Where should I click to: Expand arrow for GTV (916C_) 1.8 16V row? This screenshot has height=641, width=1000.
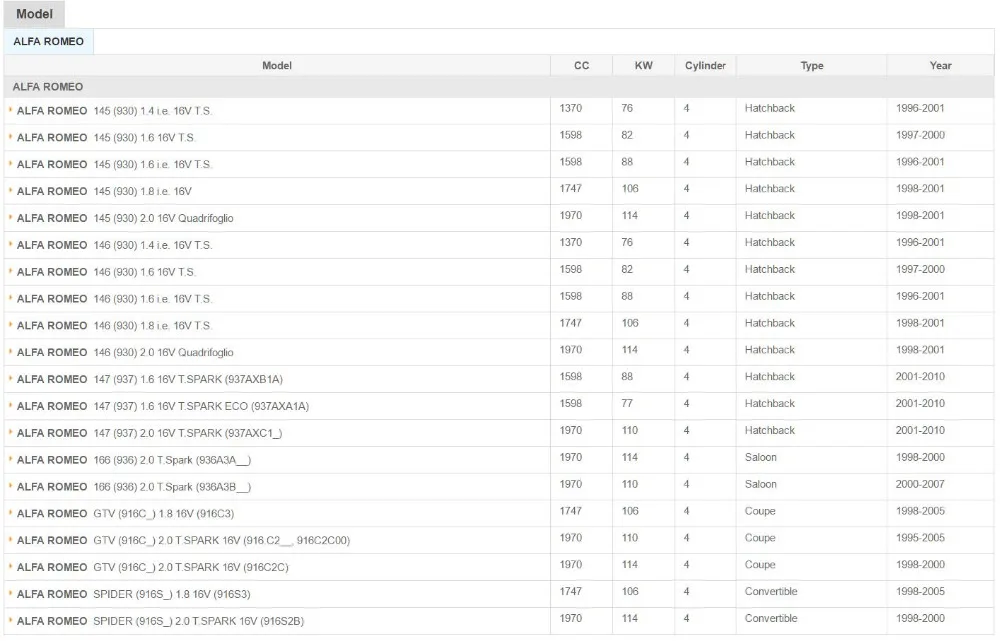pyautogui.click(x=11, y=513)
